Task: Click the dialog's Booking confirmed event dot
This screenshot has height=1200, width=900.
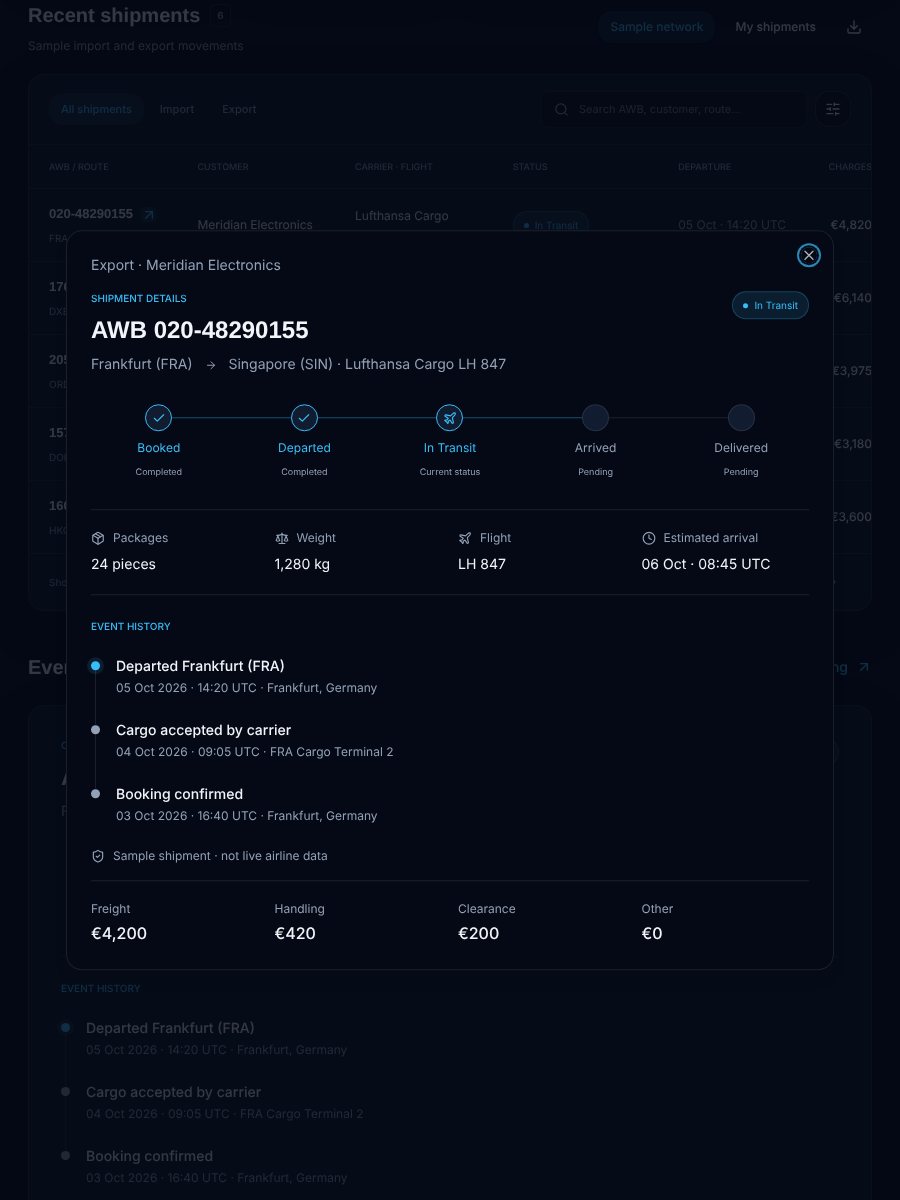Action: tap(95, 794)
